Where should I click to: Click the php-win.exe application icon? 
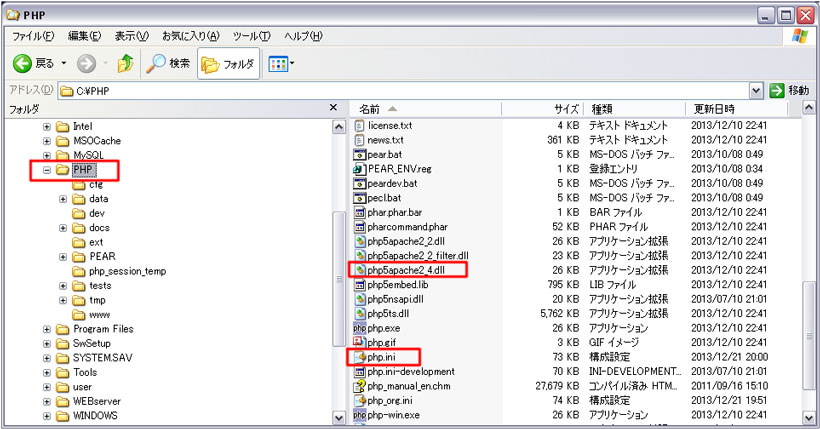[359, 415]
